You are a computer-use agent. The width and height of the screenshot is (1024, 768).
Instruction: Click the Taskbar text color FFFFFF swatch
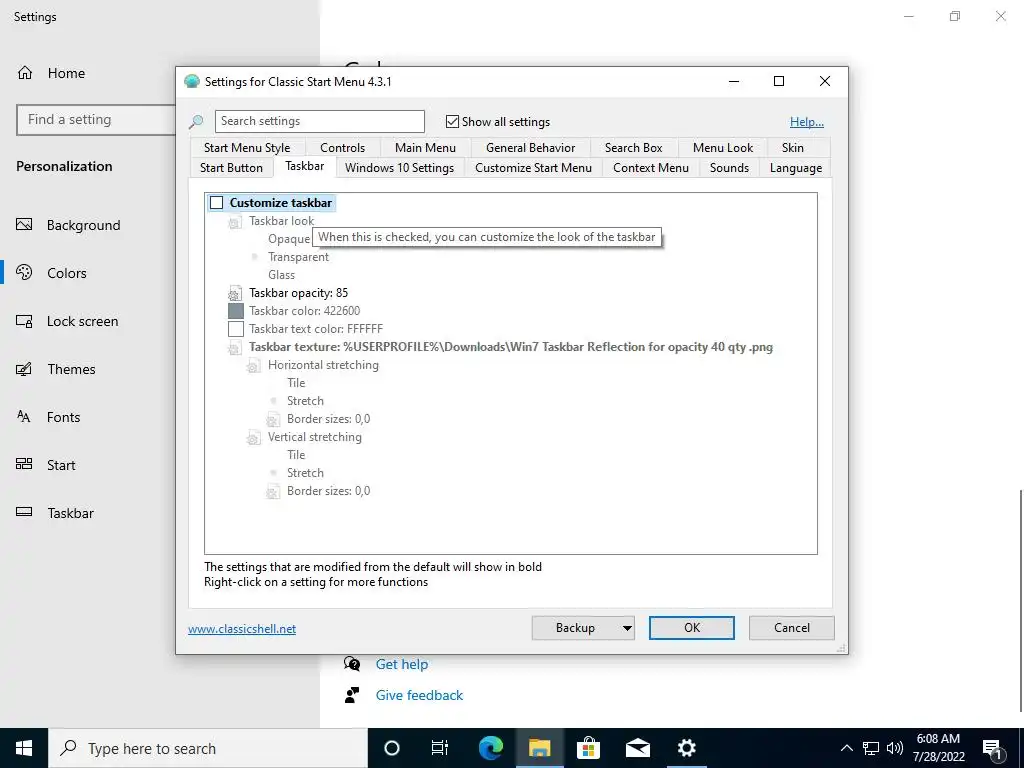point(236,329)
